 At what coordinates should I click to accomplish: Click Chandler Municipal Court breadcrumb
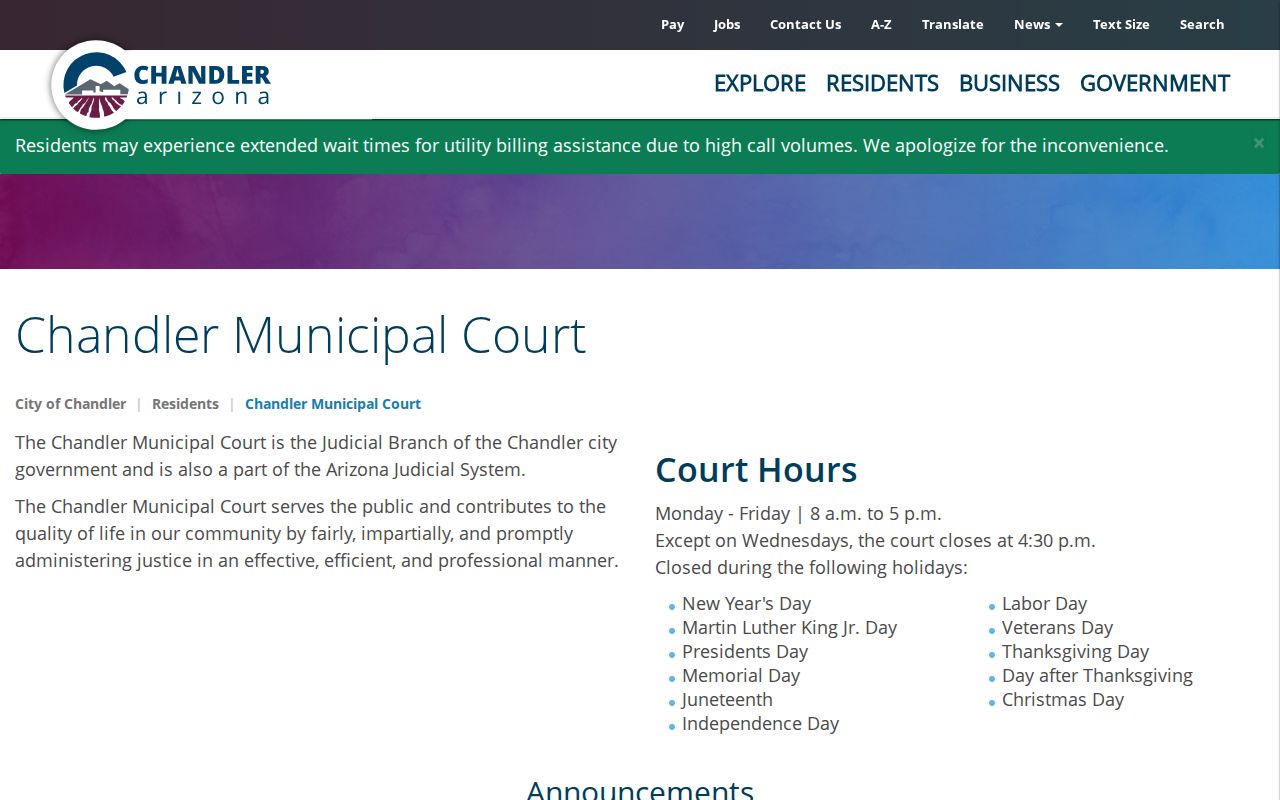pos(333,404)
